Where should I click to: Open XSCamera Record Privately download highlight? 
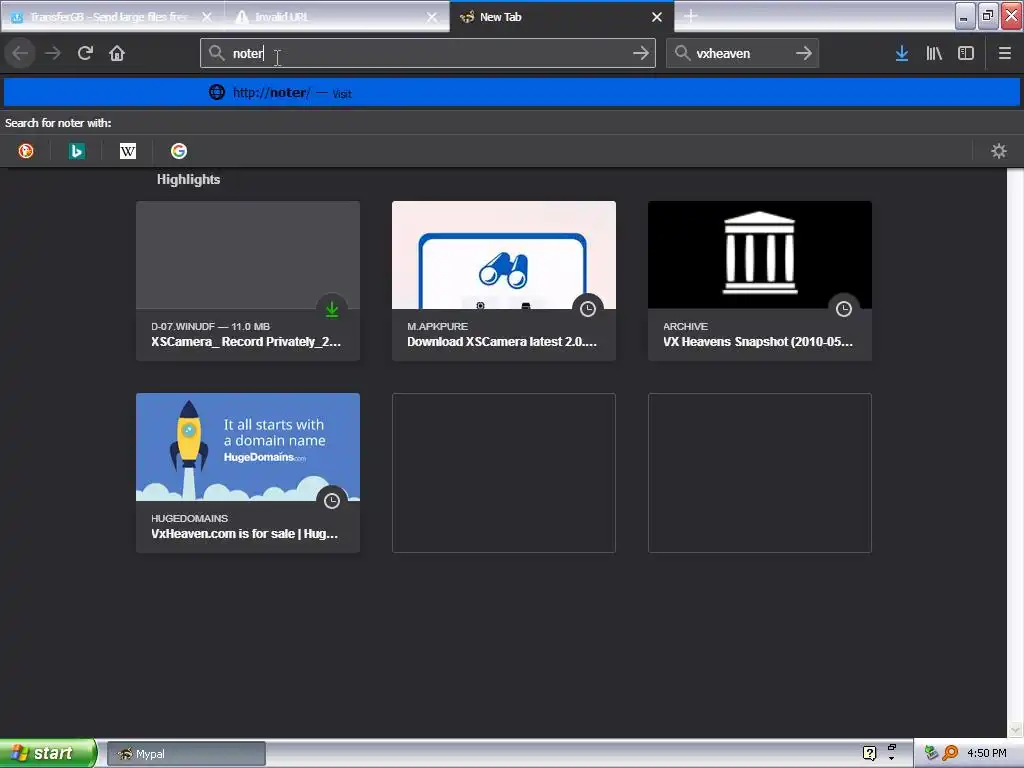[x=248, y=281]
